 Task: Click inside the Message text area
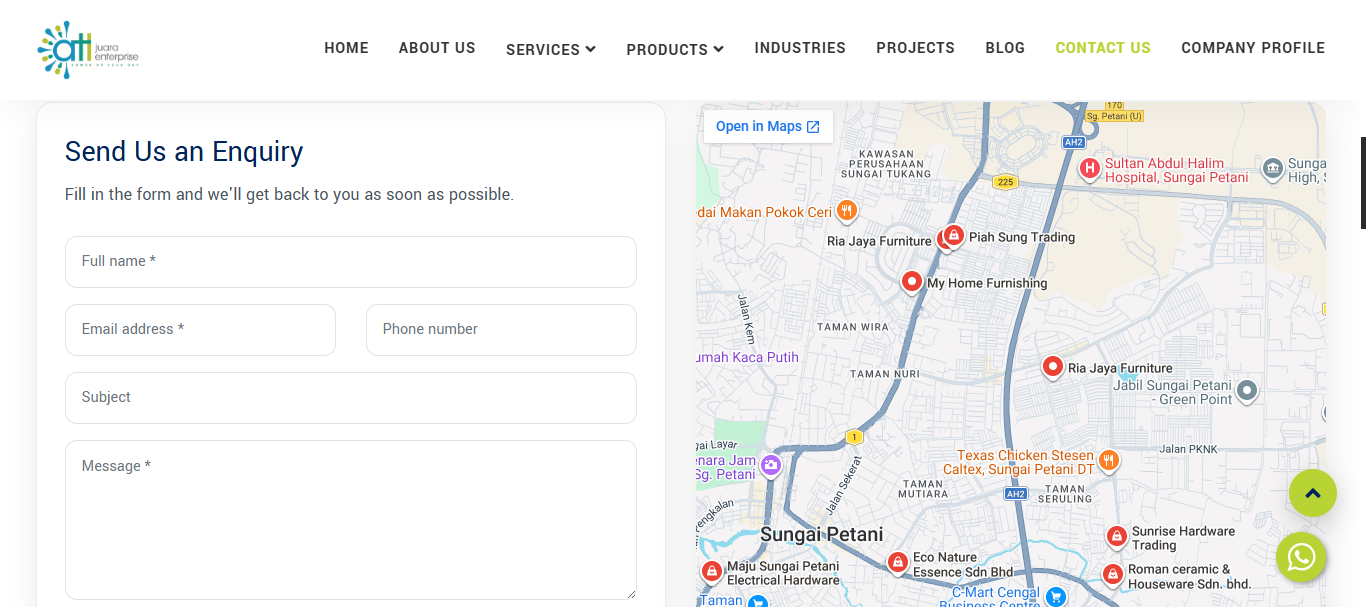click(x=351, y=520)
